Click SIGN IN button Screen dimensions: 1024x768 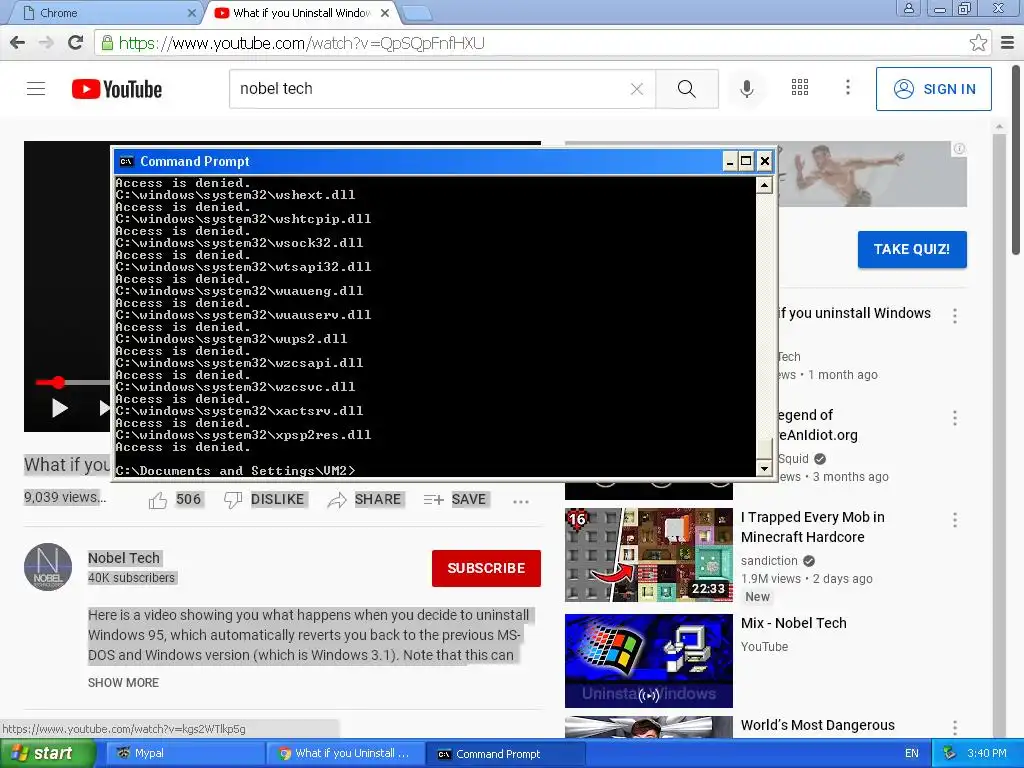(x=933, y=89)
